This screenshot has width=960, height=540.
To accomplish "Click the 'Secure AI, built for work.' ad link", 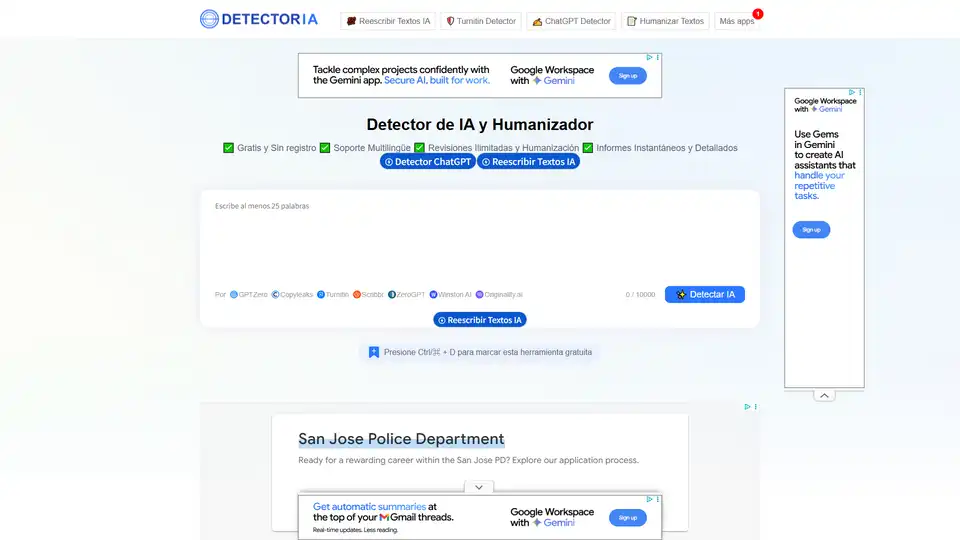I will tap(437, 80).
